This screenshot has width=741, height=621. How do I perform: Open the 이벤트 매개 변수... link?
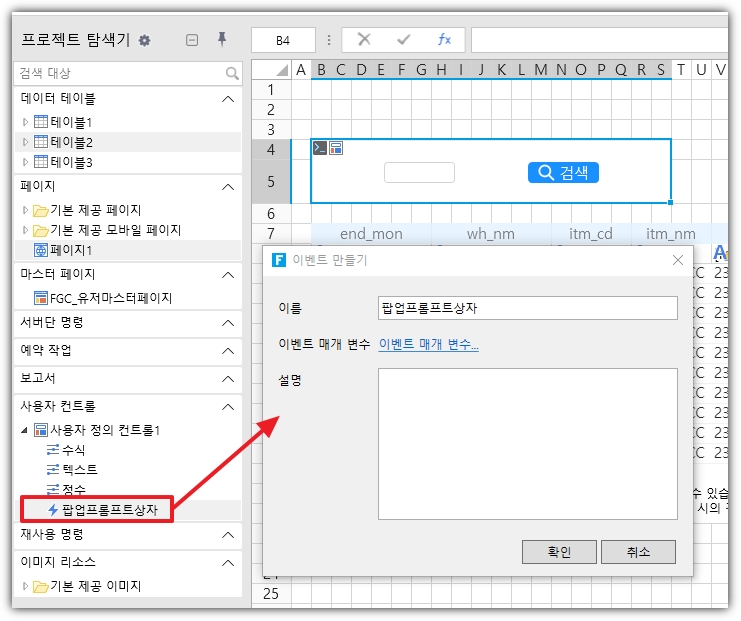(428, 345)
